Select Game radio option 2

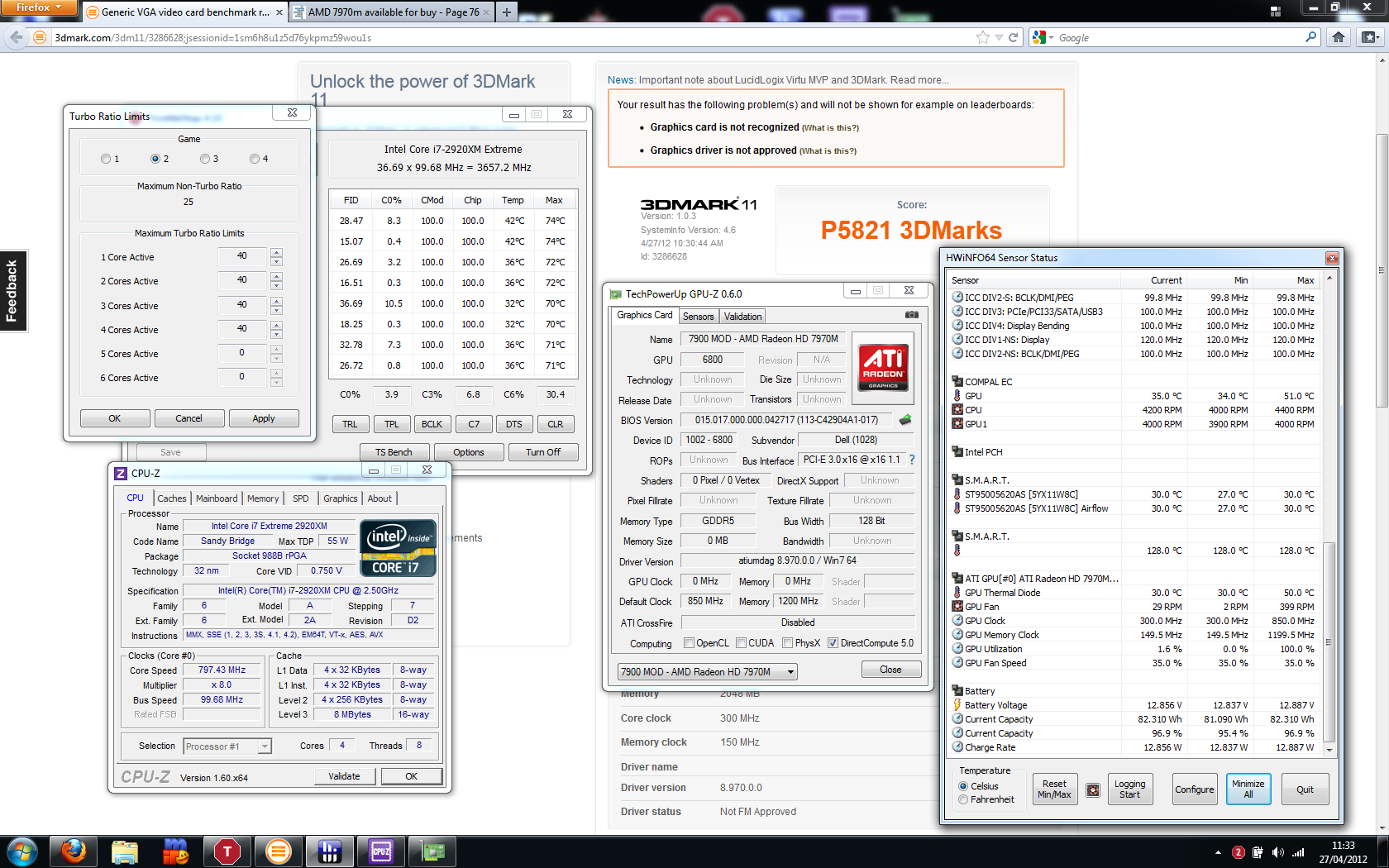pyautogui.click(x=155, y=159)
